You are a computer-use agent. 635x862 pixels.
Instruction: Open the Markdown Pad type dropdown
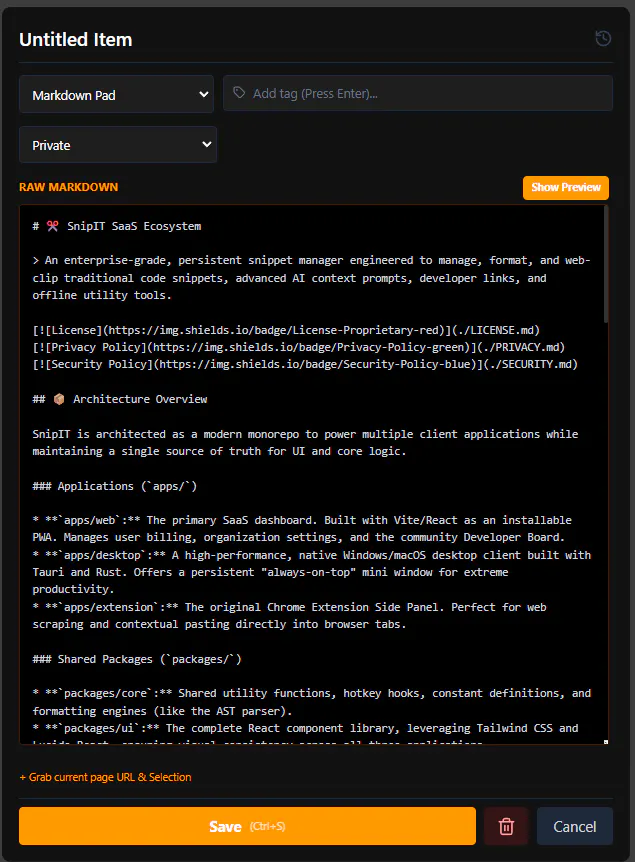point(117,95)
